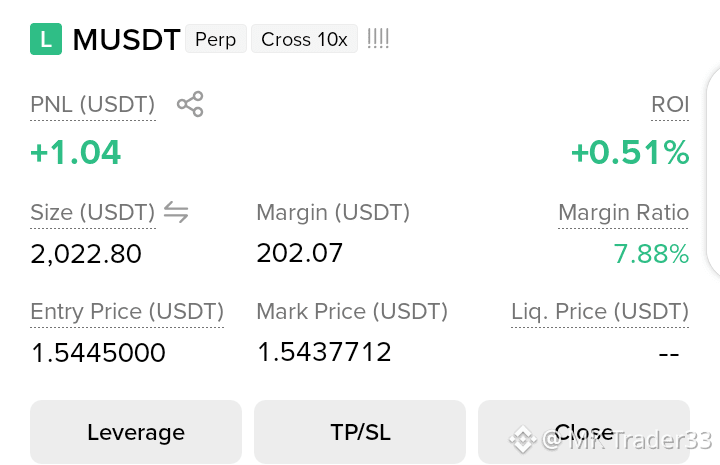
Task: Click the Margin (USDT) value 202.07
Action: [299, 253]
